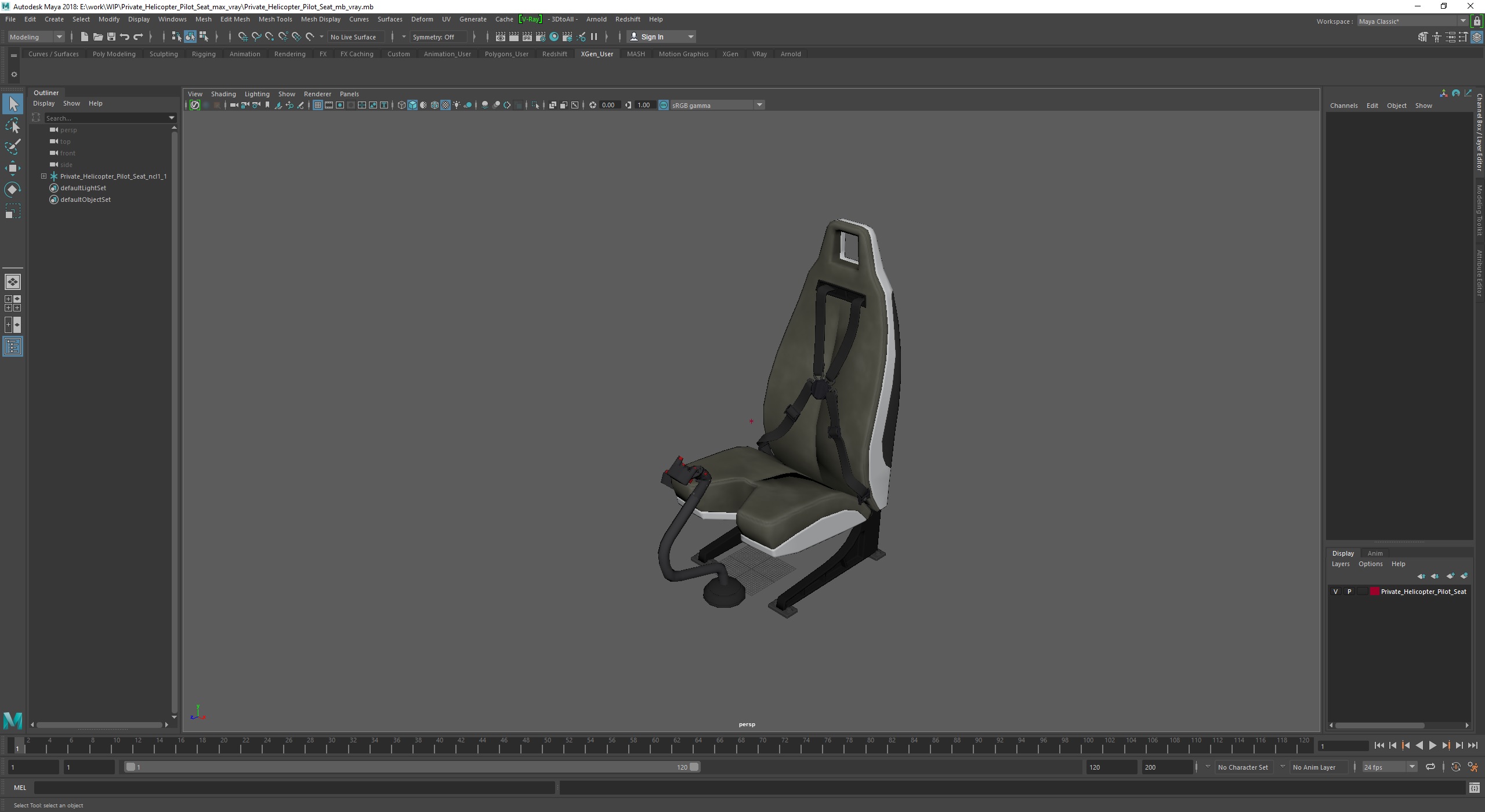Save the current scene
1485x812 pixels.
click(x=111, y=37)
